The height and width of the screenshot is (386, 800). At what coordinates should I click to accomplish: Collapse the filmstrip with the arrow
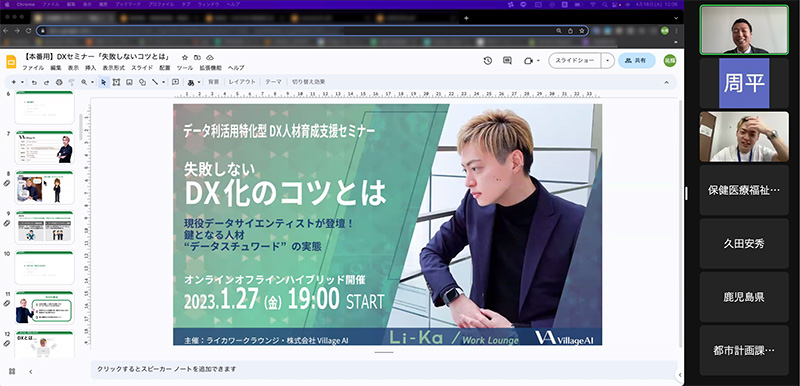pos(31,372)
